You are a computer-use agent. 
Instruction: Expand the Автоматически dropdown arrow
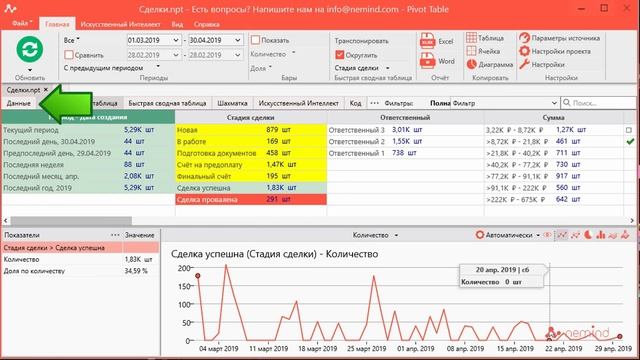coord(538,235)
